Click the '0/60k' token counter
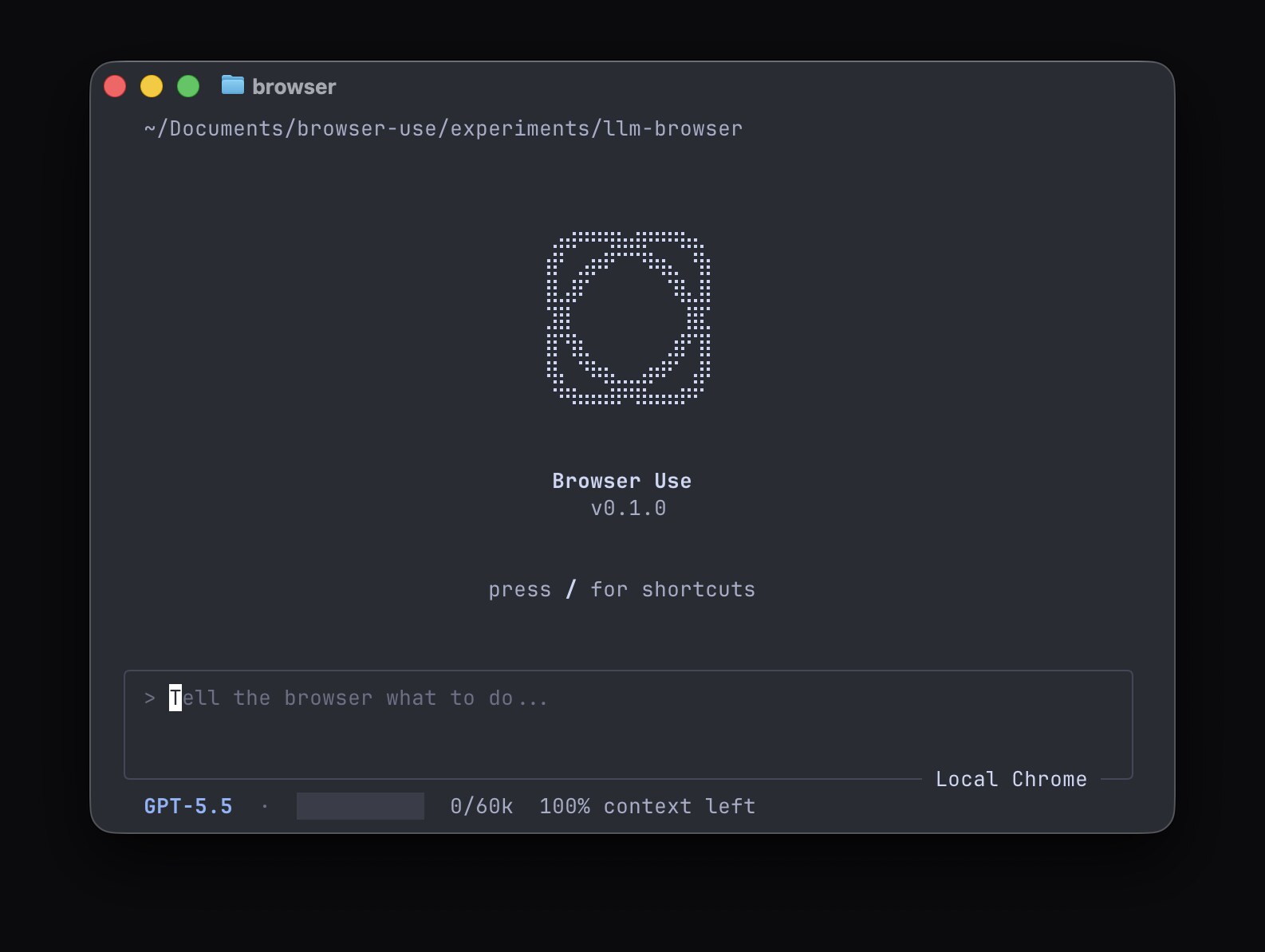This screenshot has height=952, width=1265. point(481,806)
